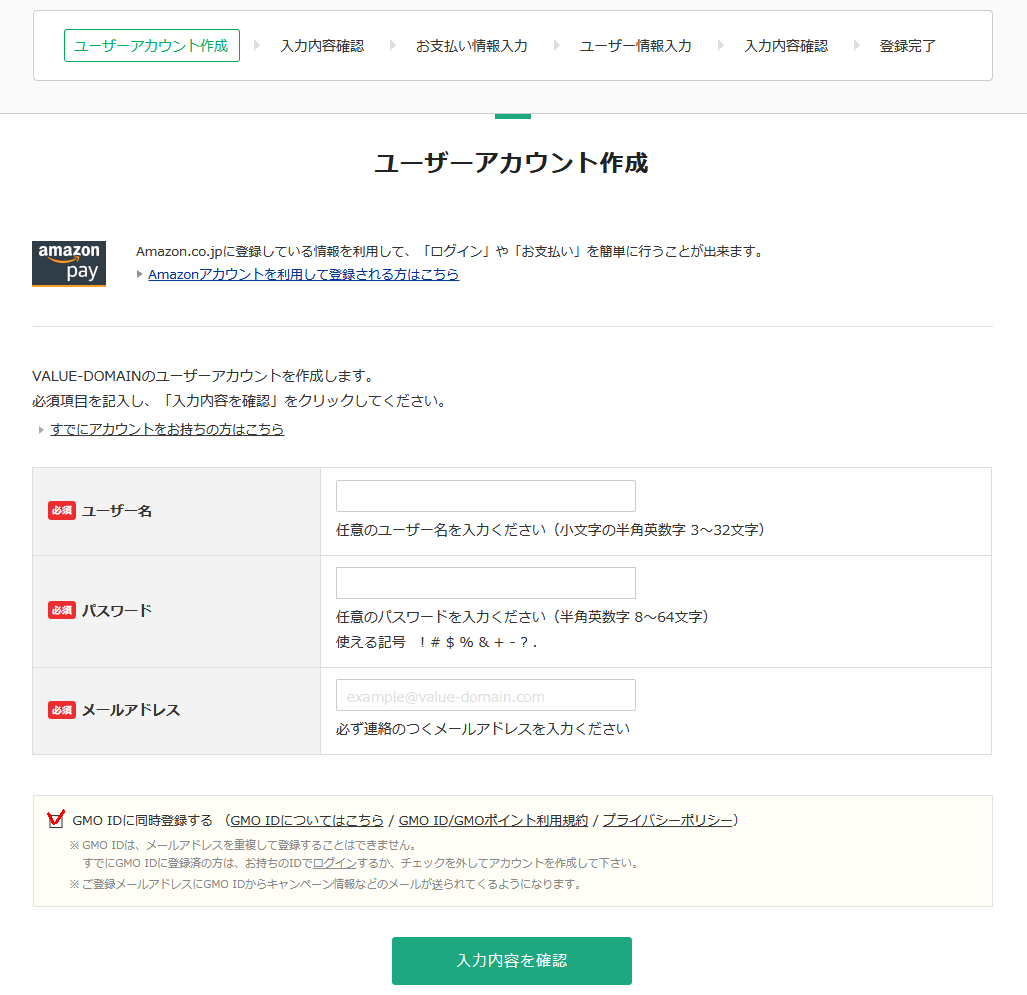
Task: Open the GMO IDについてはこちら link
Action: pos(306,820)
